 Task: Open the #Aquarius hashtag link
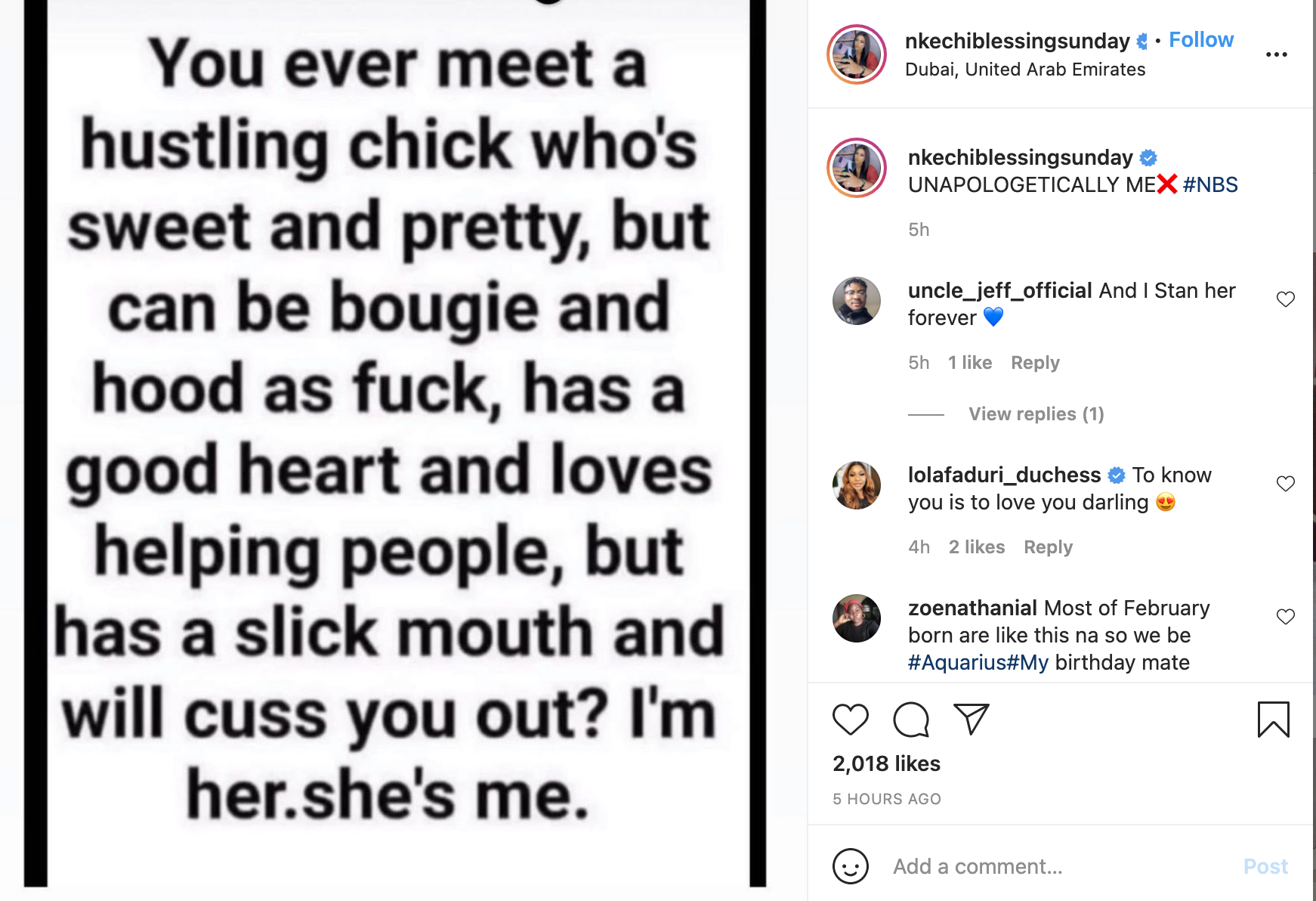click(956, 663)
